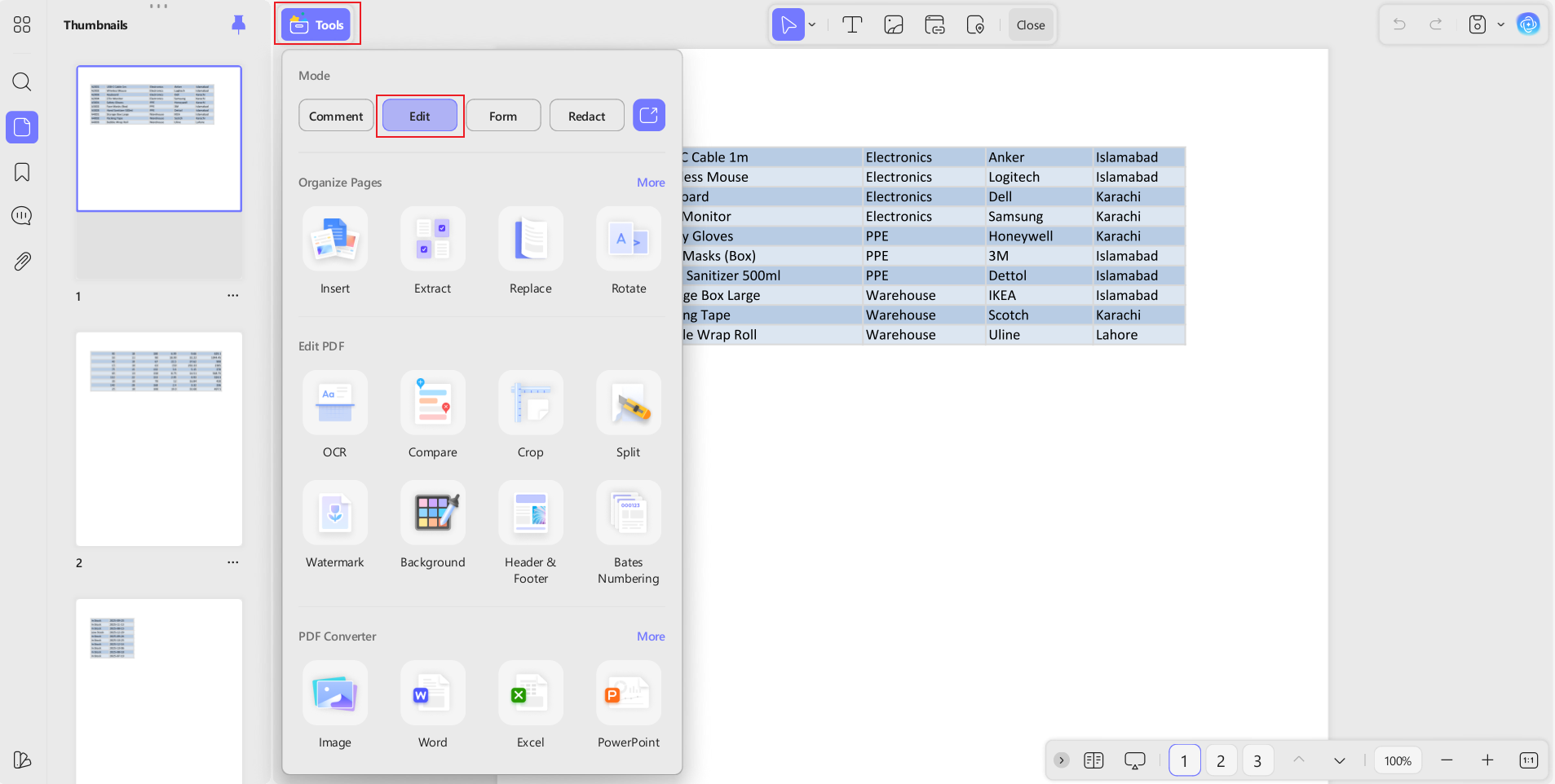Expand the select tool dropdown arrow
The image size is (1555, 784).
pyautogui.click(x=812, y=25)
